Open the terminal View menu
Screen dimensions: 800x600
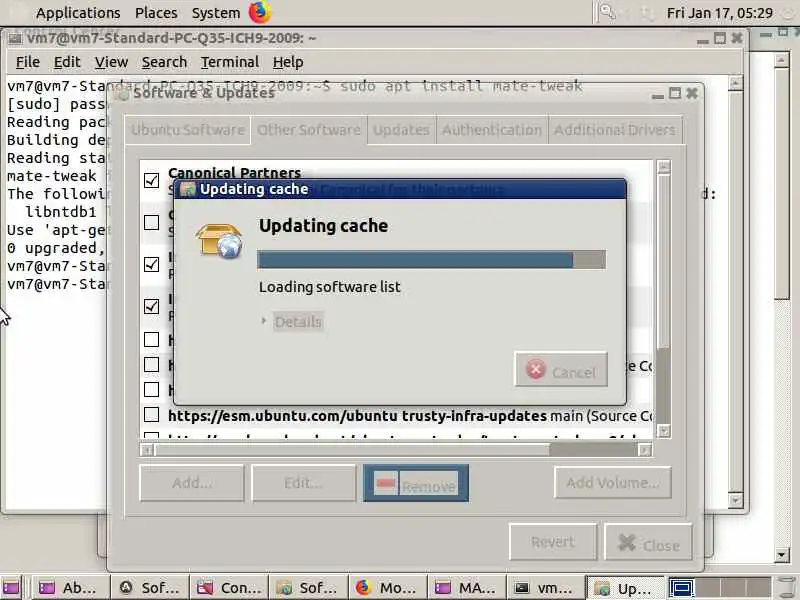[x=111, y=62]
